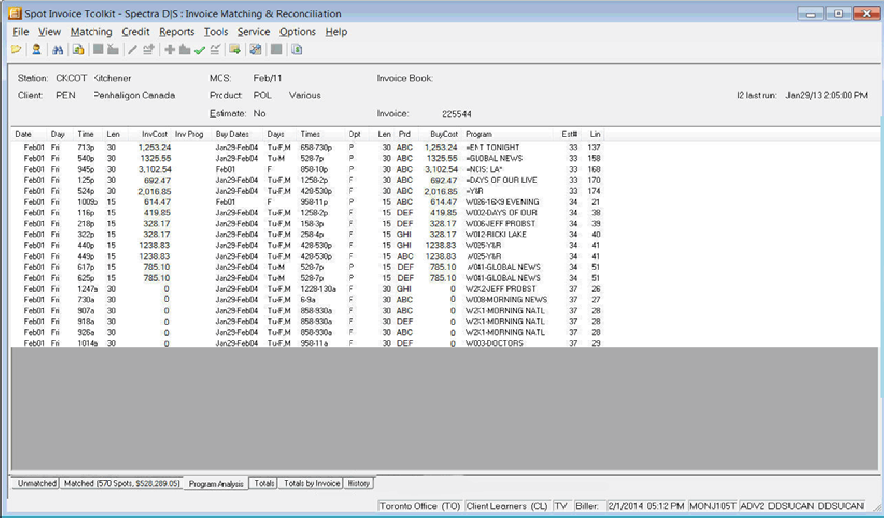Click the InvCost value 2,016.85
Screen dimensions: 884x518
[154, 191]
